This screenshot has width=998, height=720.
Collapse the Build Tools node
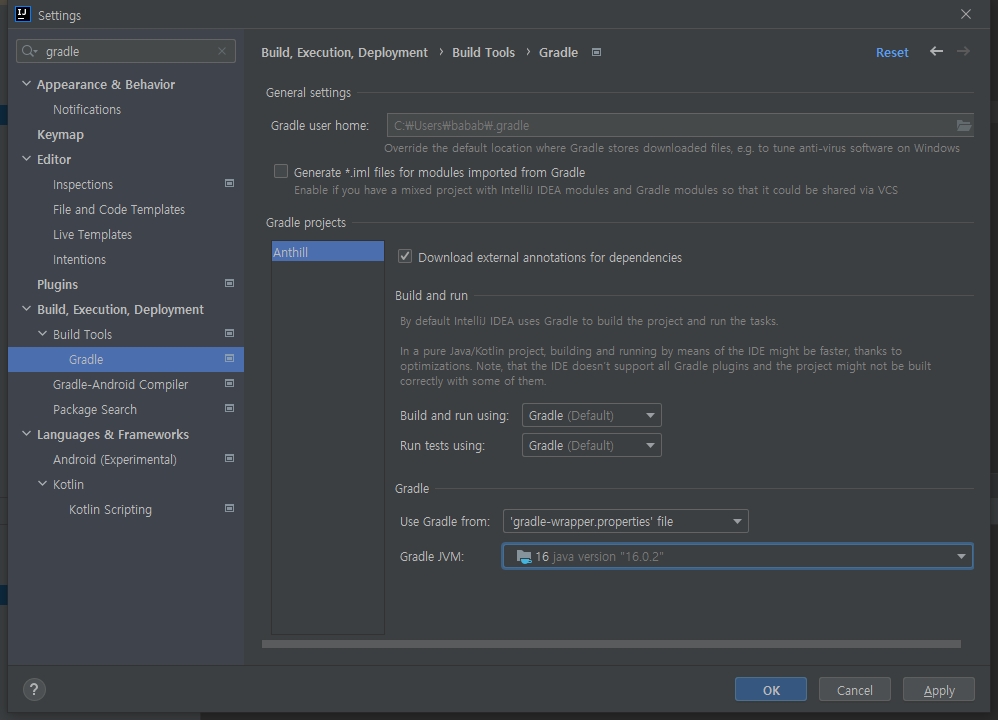pos(42,334)
